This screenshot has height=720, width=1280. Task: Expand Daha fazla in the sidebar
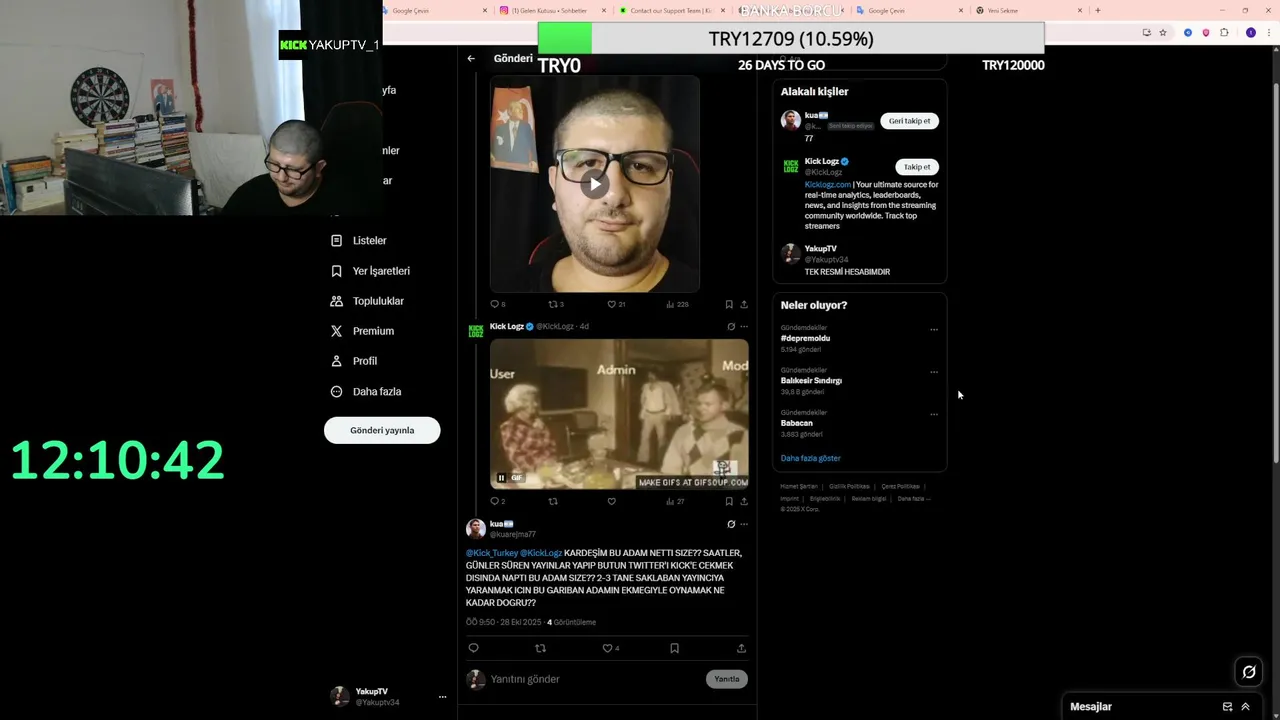[x=366, y=392]
